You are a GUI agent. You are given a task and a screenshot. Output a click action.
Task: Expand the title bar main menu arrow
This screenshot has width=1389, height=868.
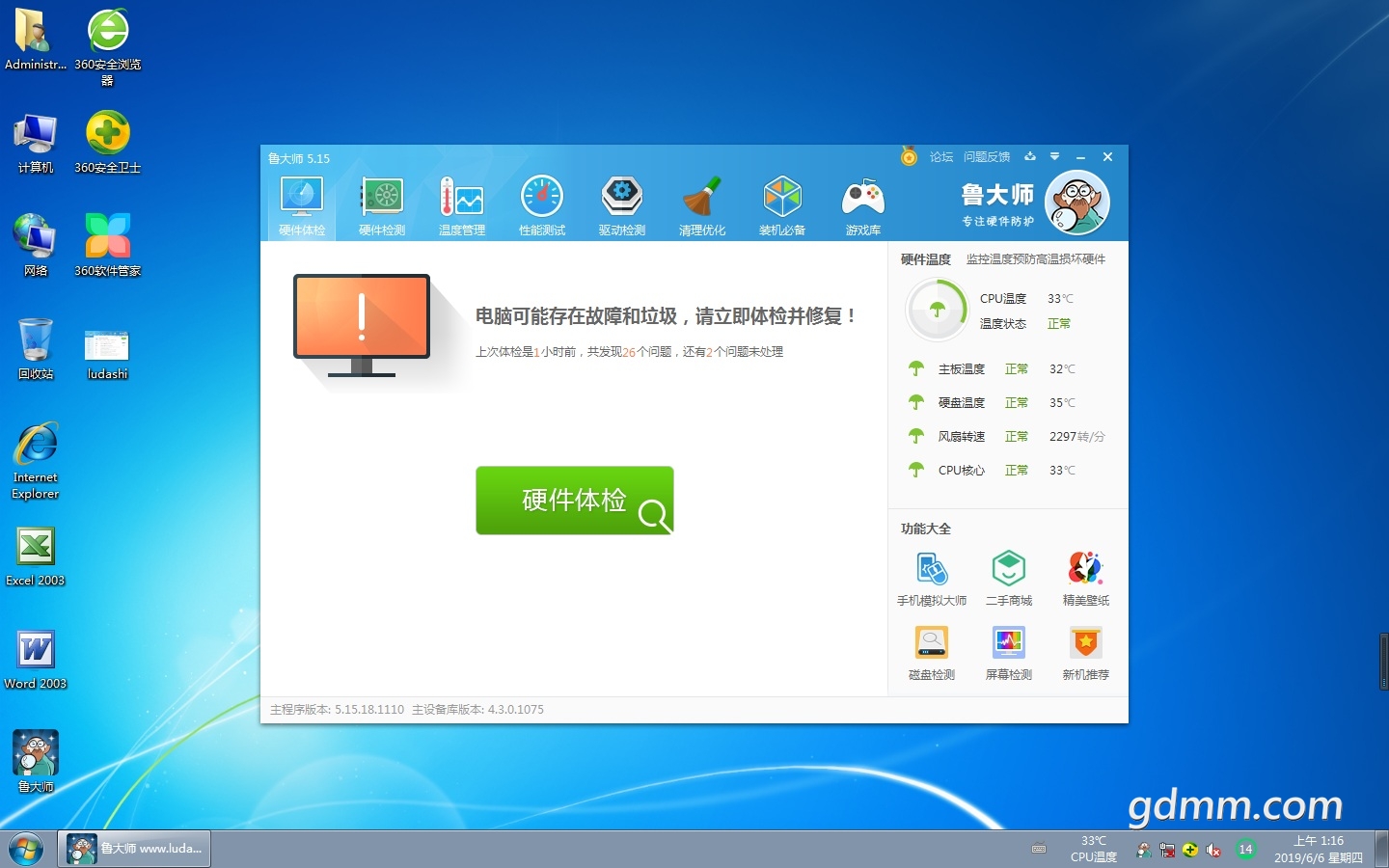[1054, 157]
